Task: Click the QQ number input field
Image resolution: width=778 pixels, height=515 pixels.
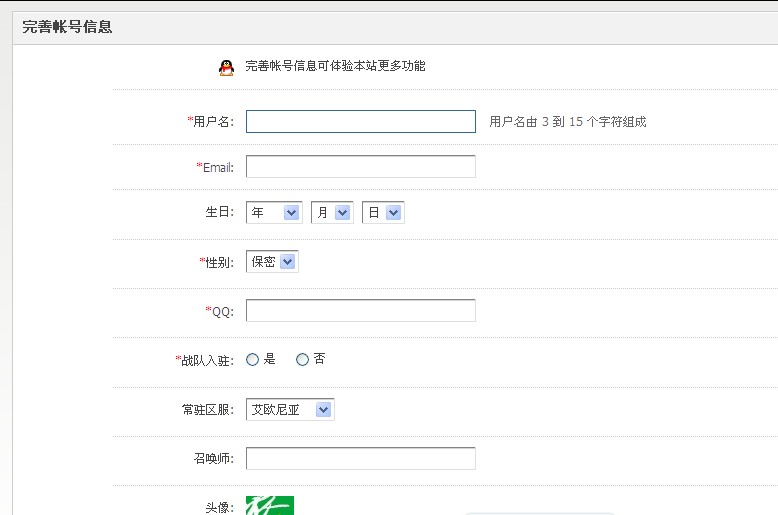Action: pyautogui.click(x=361, y=311)
